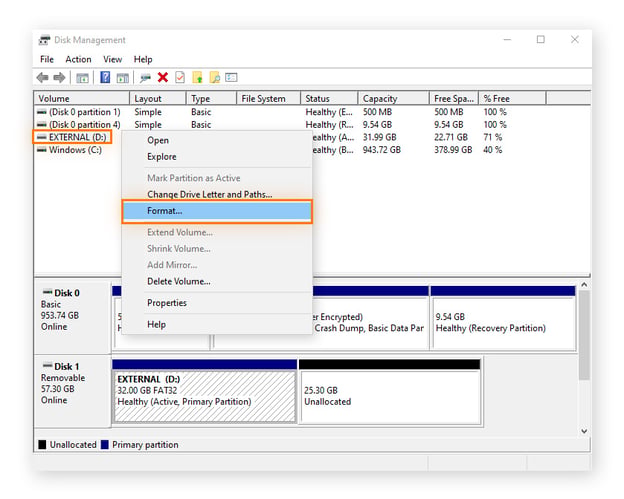This screenshot has width=624, height=499.
Task: Select the Disk 0 label panel
Action: coord(72,316)
